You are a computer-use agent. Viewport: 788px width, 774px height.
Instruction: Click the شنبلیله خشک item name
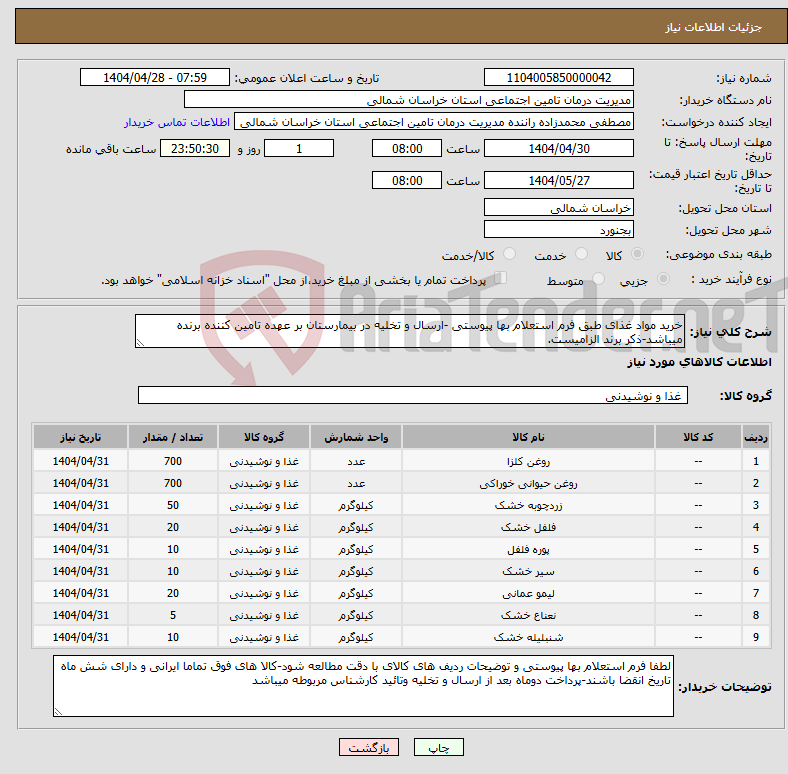pyautogui.click(x=528, y=638)
